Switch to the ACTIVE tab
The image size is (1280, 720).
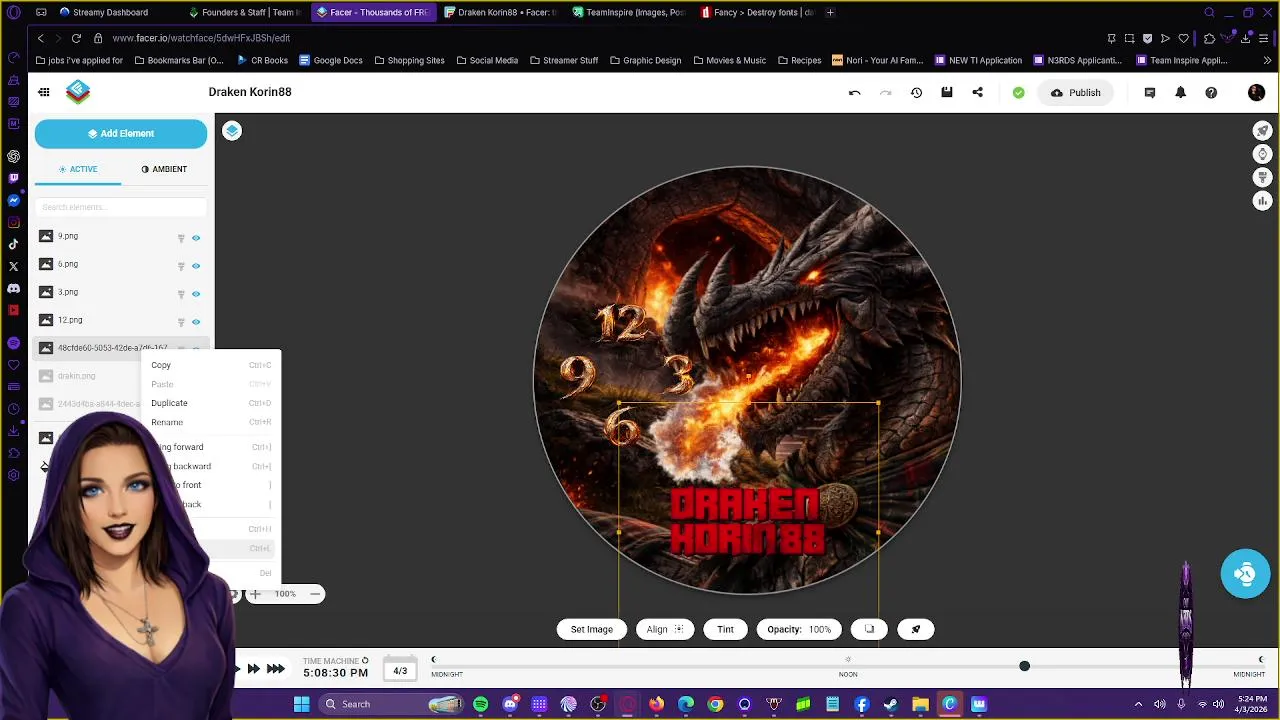click(x=78, y=169)
